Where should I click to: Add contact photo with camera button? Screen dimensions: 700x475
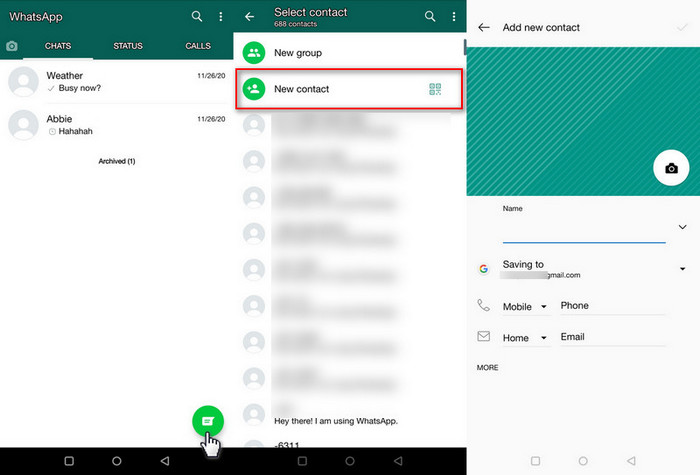tap(671, 168)
